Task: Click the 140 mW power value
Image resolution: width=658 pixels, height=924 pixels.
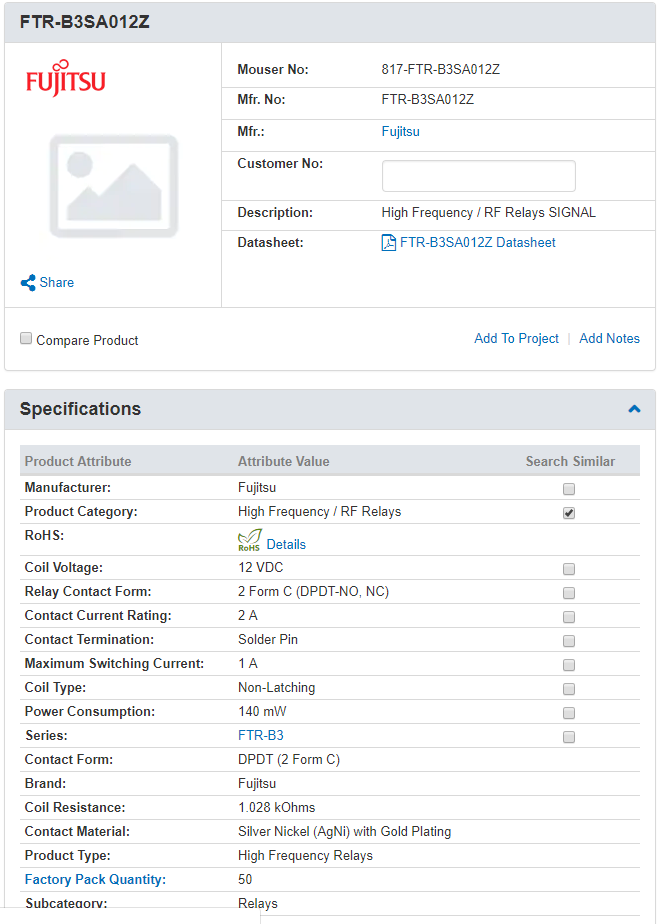Action: 262,711
